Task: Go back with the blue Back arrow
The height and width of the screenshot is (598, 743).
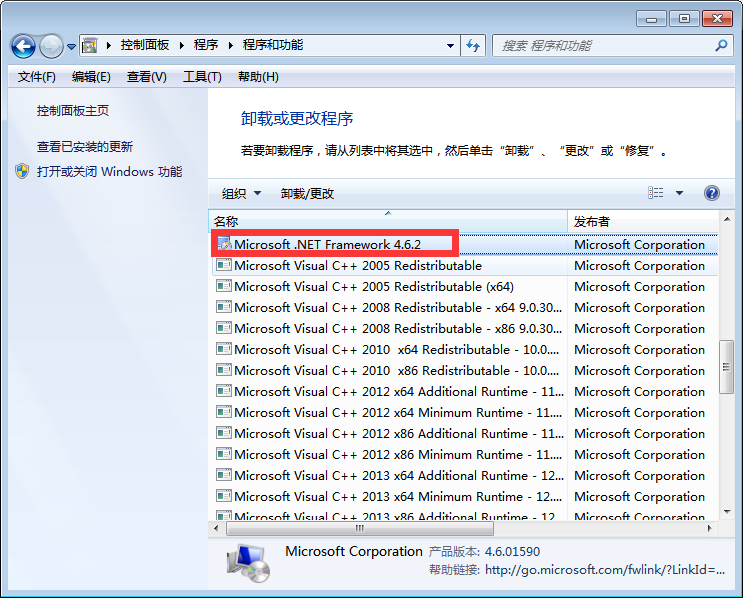Action: (23, 46)
